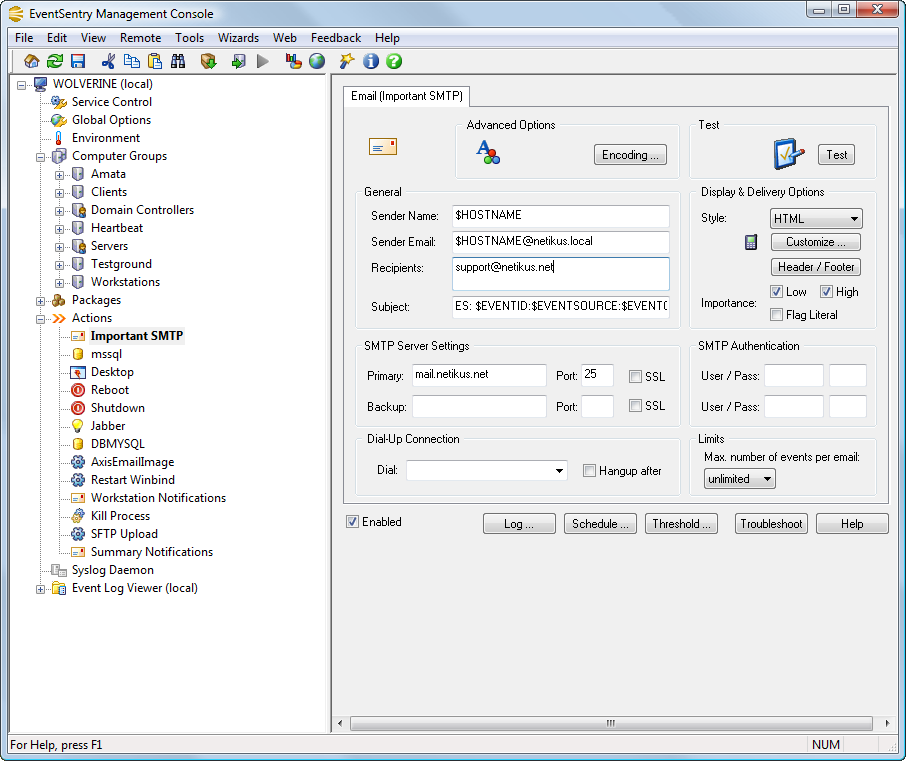Screen dimensions: 906x761
Task: Click the Schedule button
Action: pos(600,524)
